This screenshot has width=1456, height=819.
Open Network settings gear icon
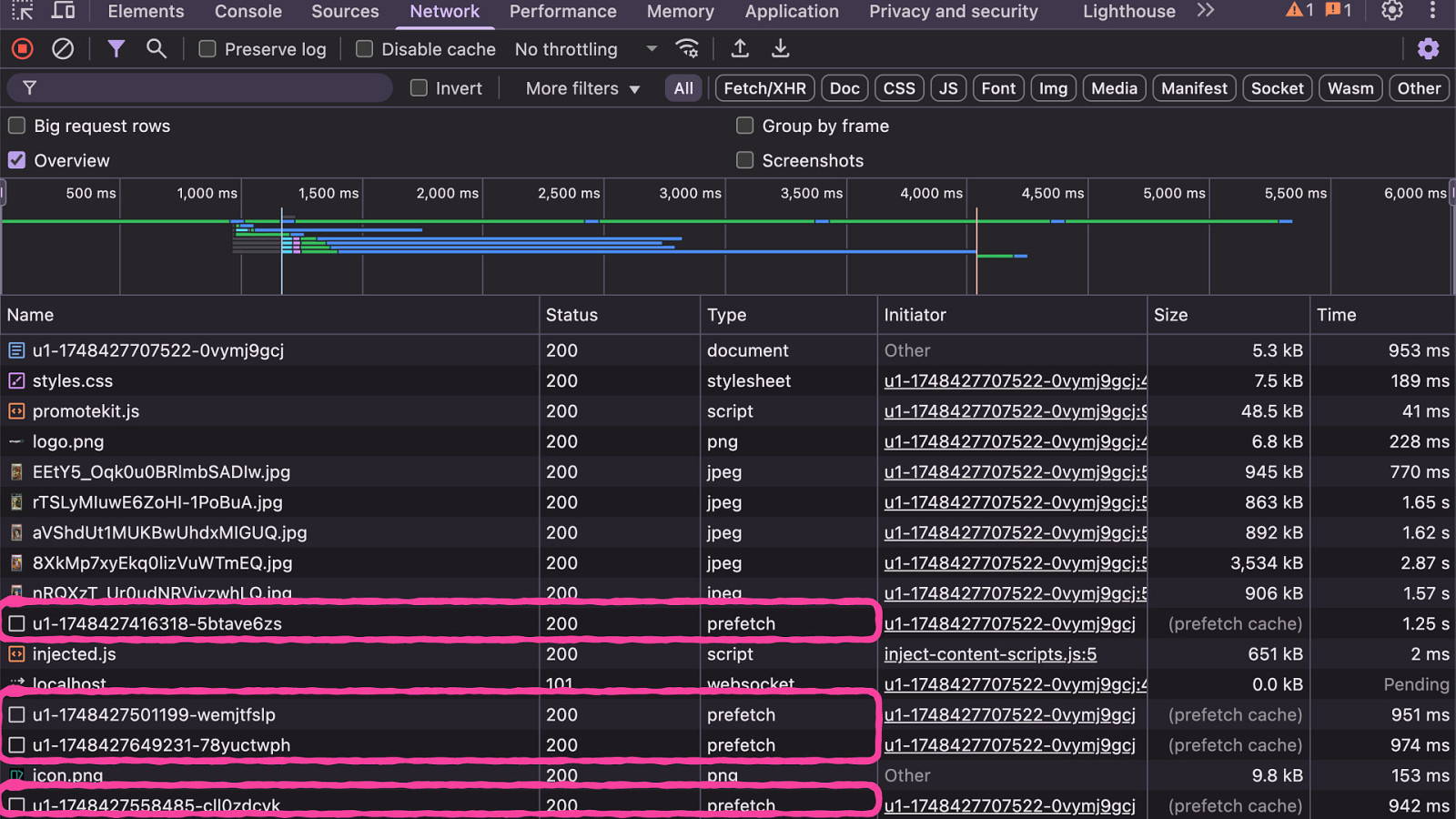coord(1428,49)
